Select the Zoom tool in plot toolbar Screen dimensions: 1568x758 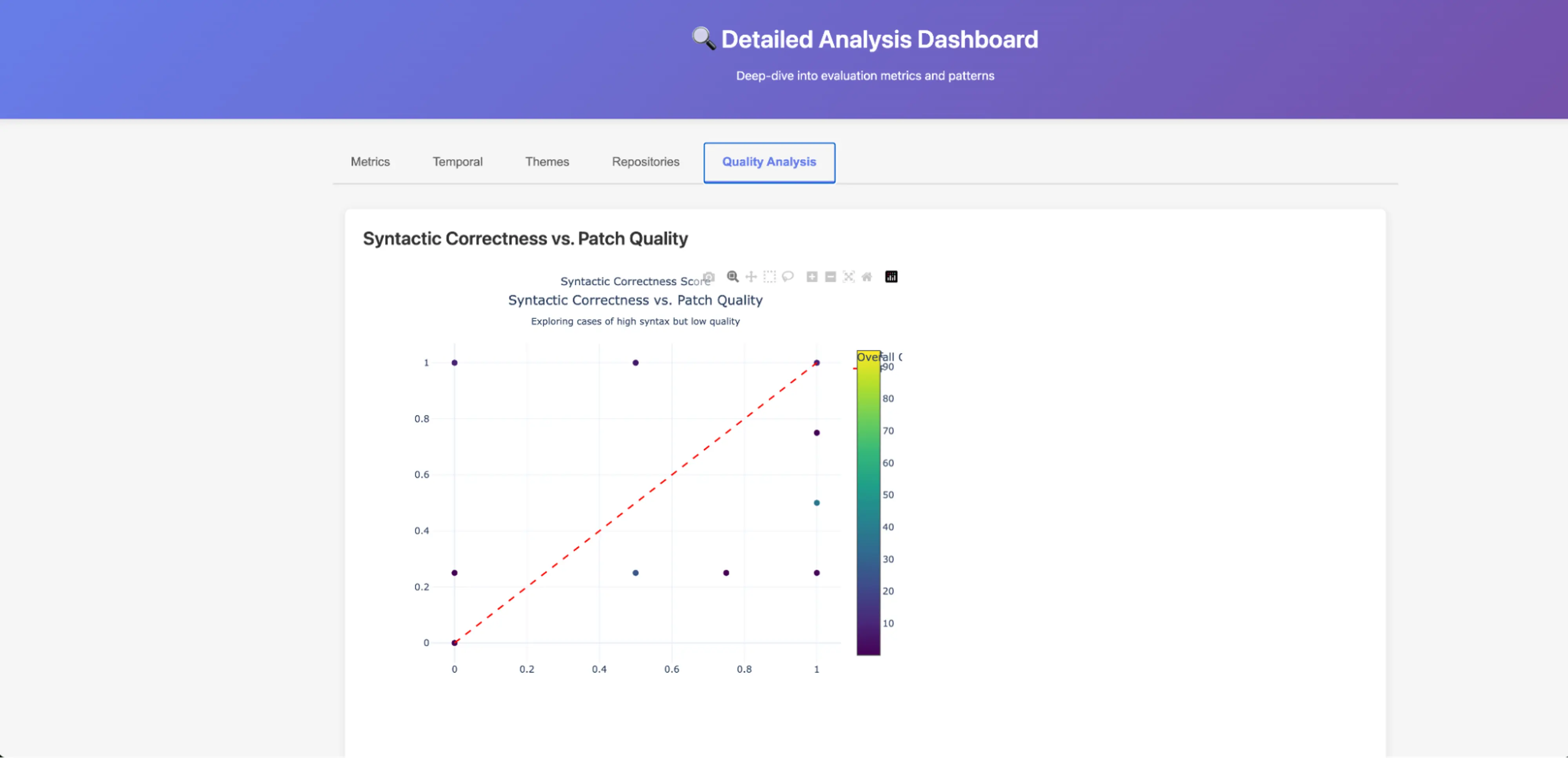click(x=733, y=277)
